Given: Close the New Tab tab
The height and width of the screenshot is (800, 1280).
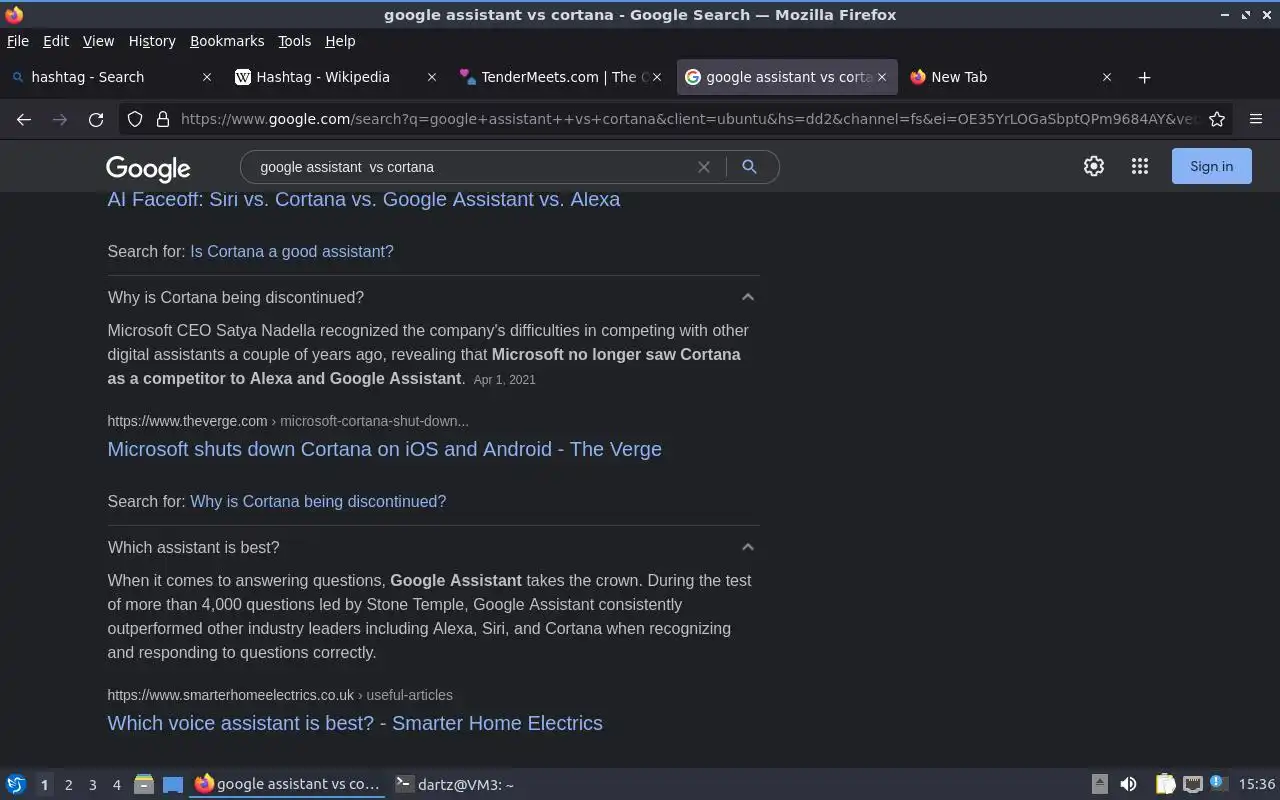Looking at the screenshot, I should click(x=1107, y=77).
